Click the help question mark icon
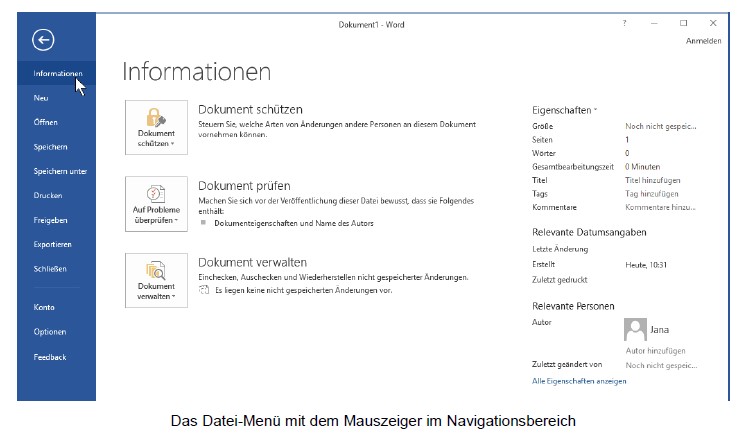Screen dimensions: 751x438 pos(625,23)
